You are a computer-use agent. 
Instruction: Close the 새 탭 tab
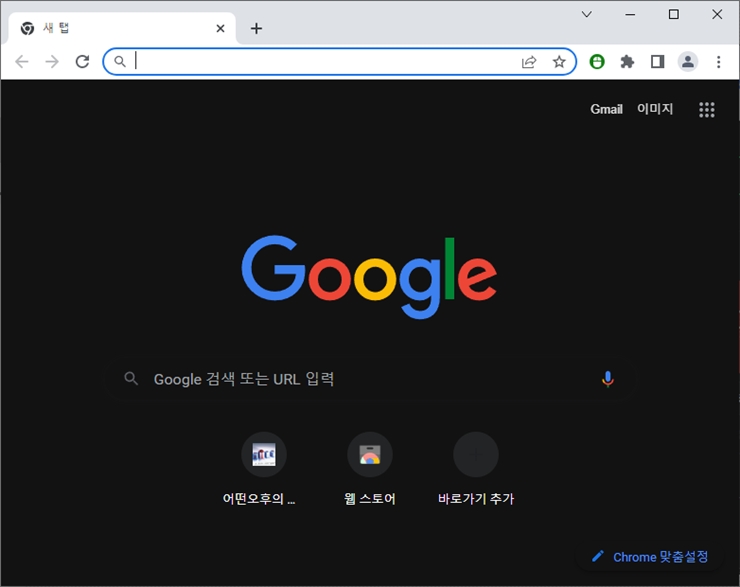point(220,29)
